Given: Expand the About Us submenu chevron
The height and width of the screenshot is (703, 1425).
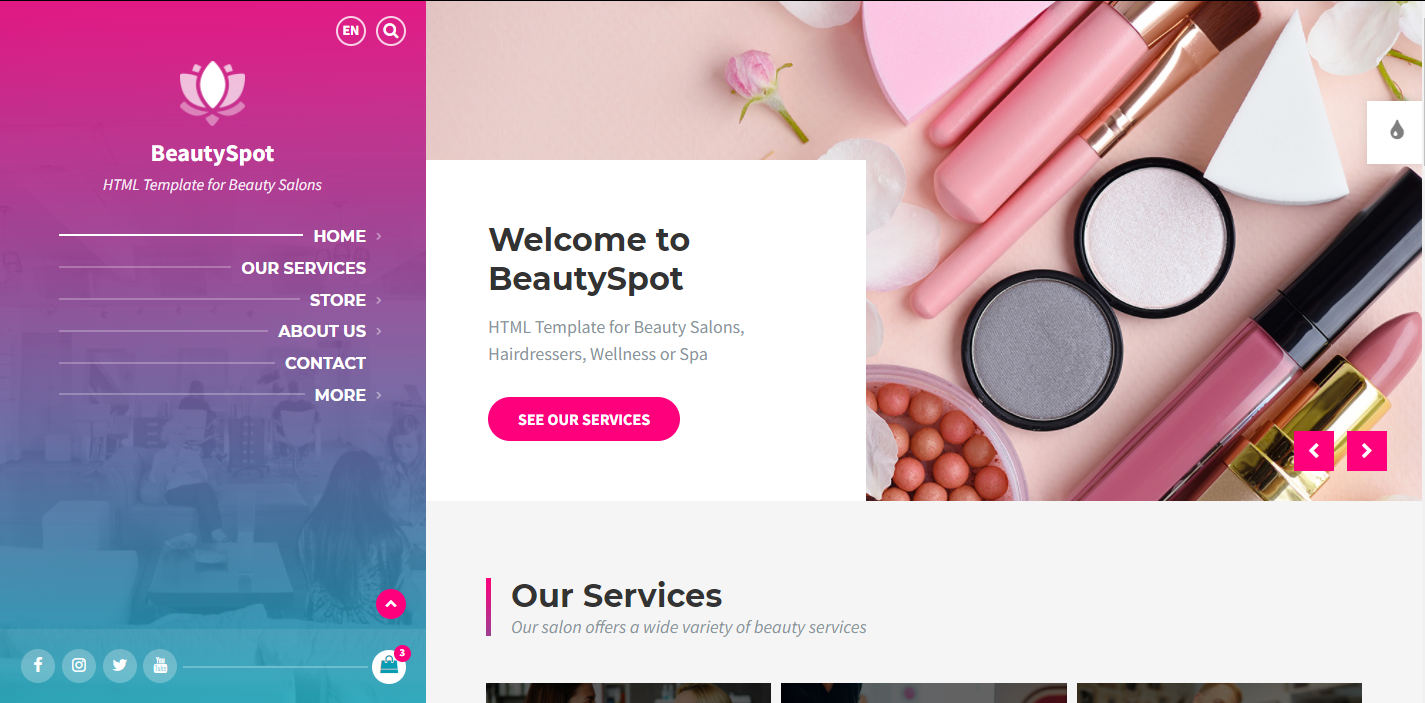Looking at the screenshot, I should point(379,331).
